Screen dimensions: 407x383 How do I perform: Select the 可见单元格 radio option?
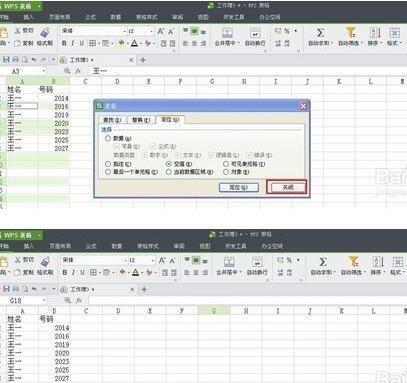coord(226,164)
